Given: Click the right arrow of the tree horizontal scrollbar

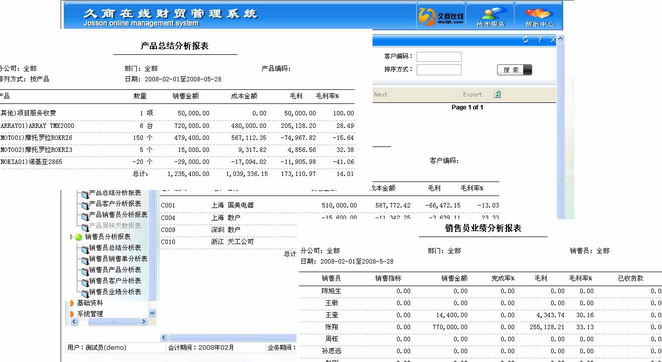Looking at the screenshot, I should pos(144,322).
